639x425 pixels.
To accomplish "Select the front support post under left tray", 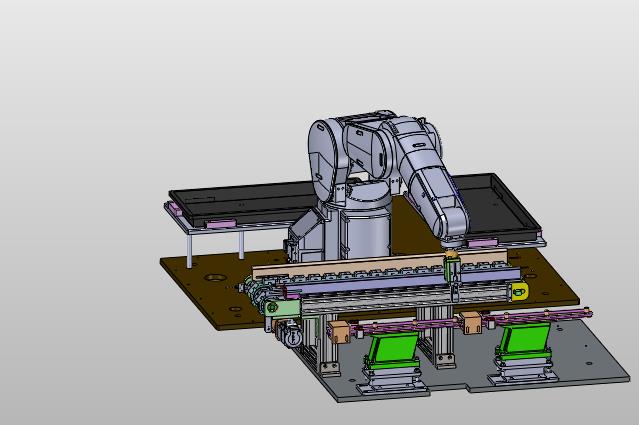I will tap(189, 250).
